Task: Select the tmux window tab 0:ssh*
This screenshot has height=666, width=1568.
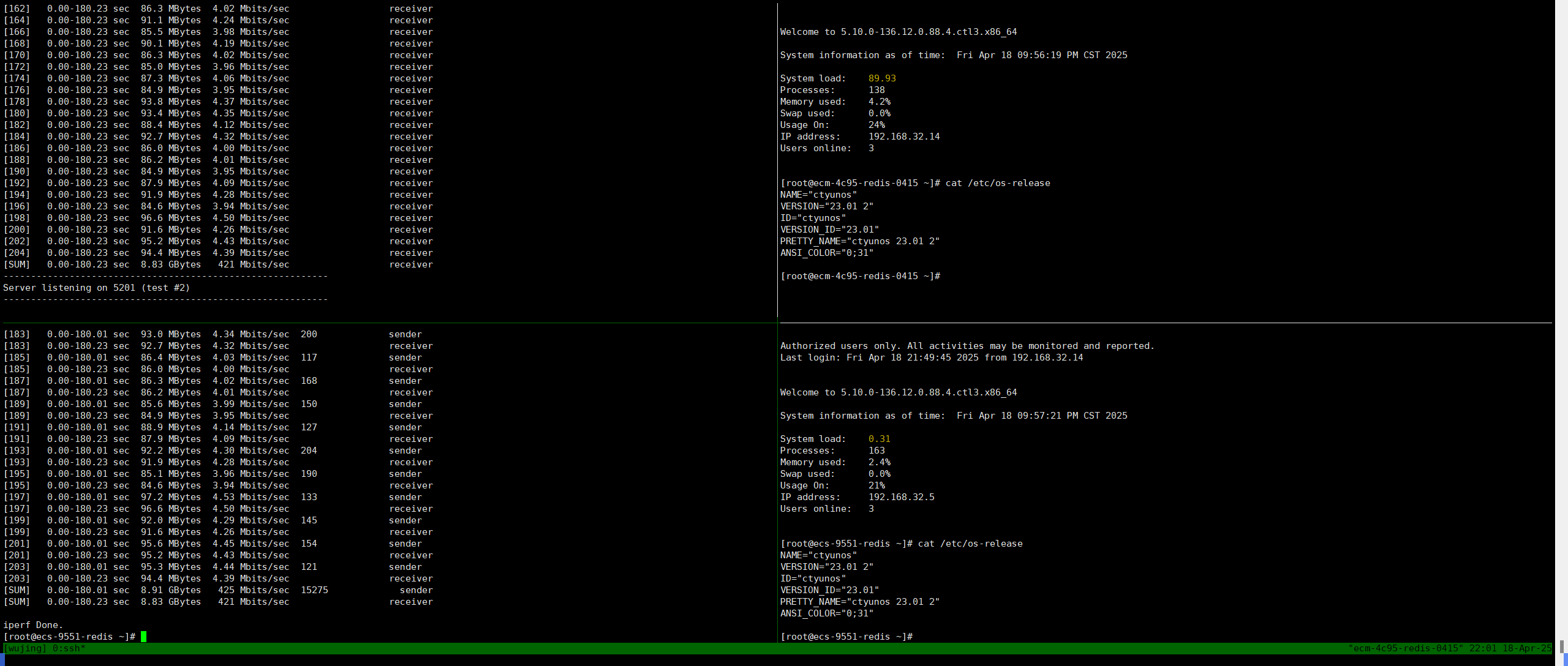Action: coord(69,648)
